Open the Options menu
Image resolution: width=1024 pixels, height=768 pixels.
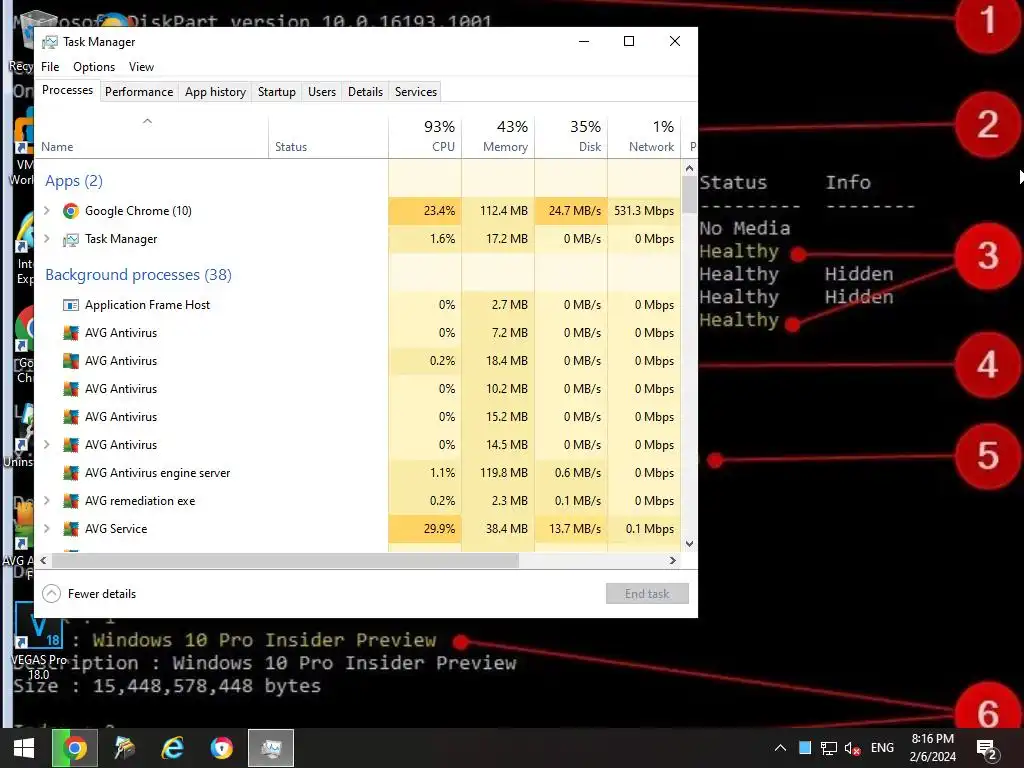click(x=94, y=67)
